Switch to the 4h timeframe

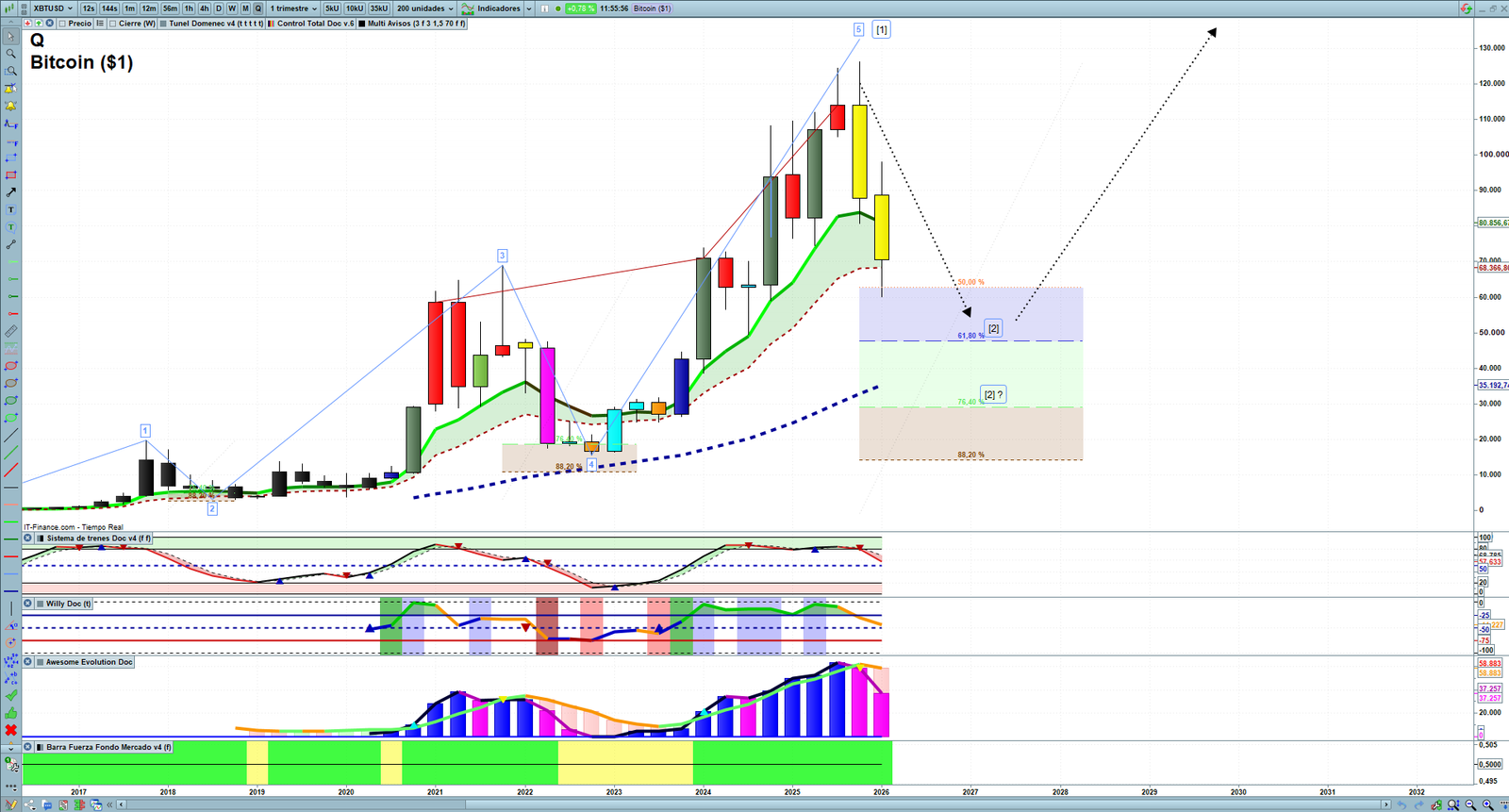point(204,8)
